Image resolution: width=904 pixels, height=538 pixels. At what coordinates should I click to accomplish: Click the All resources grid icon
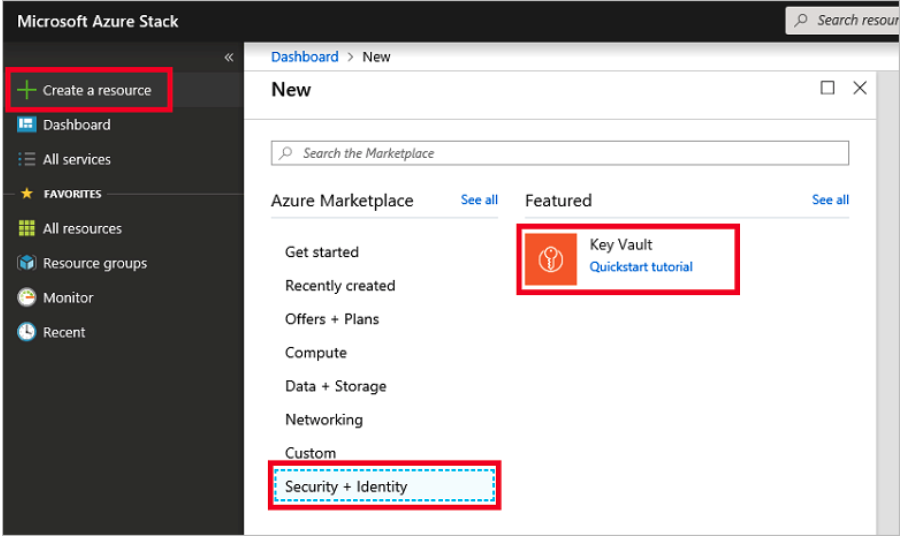tap(27, 229)
